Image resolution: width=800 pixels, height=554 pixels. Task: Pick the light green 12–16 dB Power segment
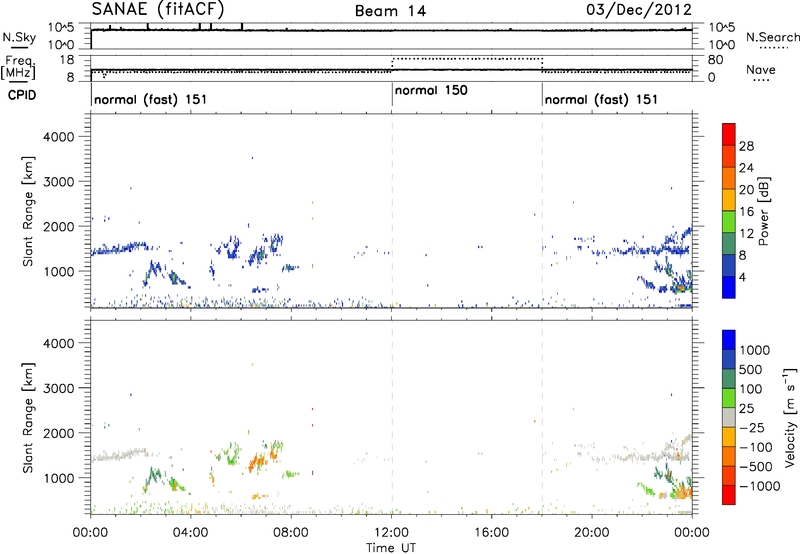pos(729,222)
